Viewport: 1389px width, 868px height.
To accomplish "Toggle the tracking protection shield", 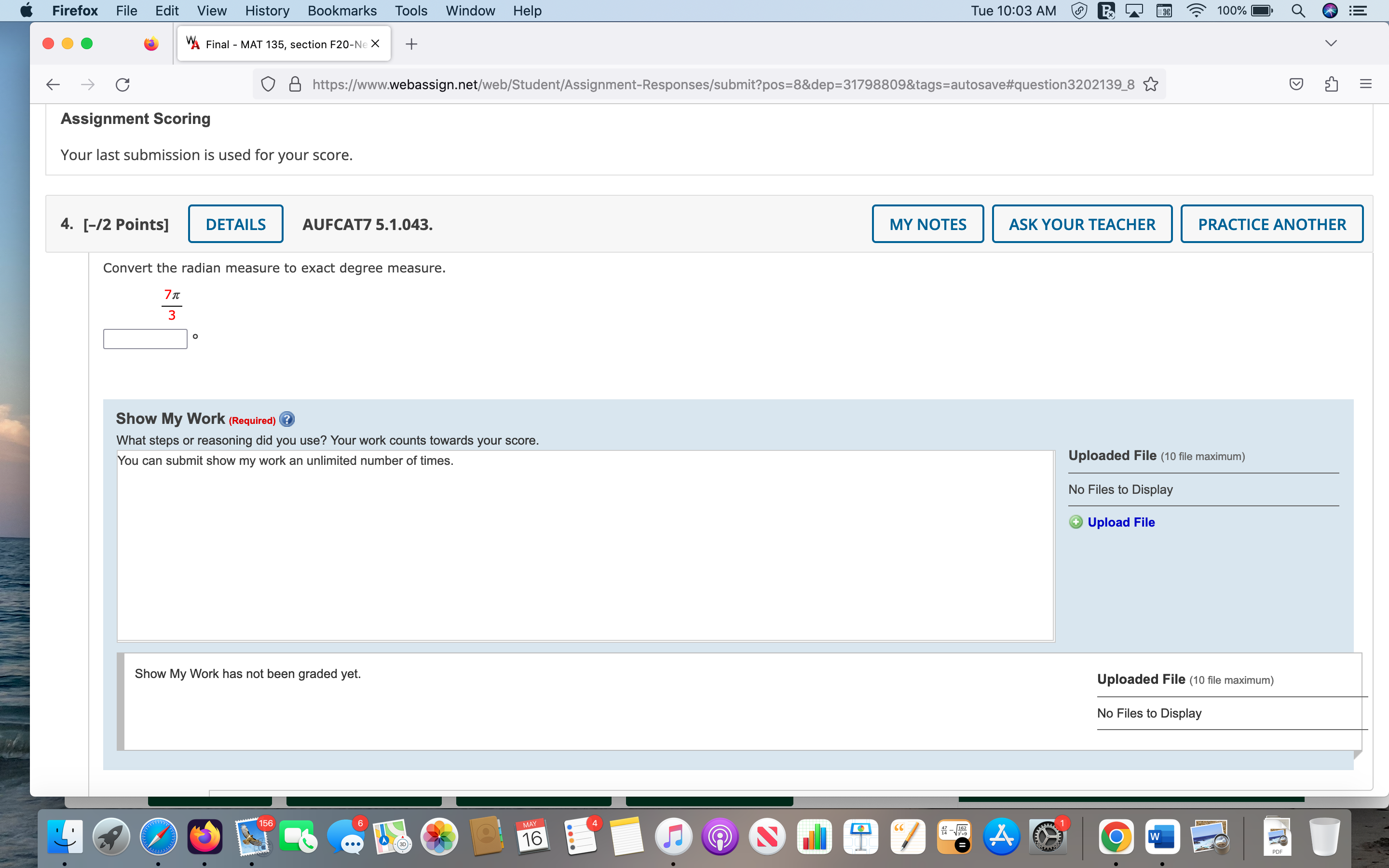I will (268, 84).
